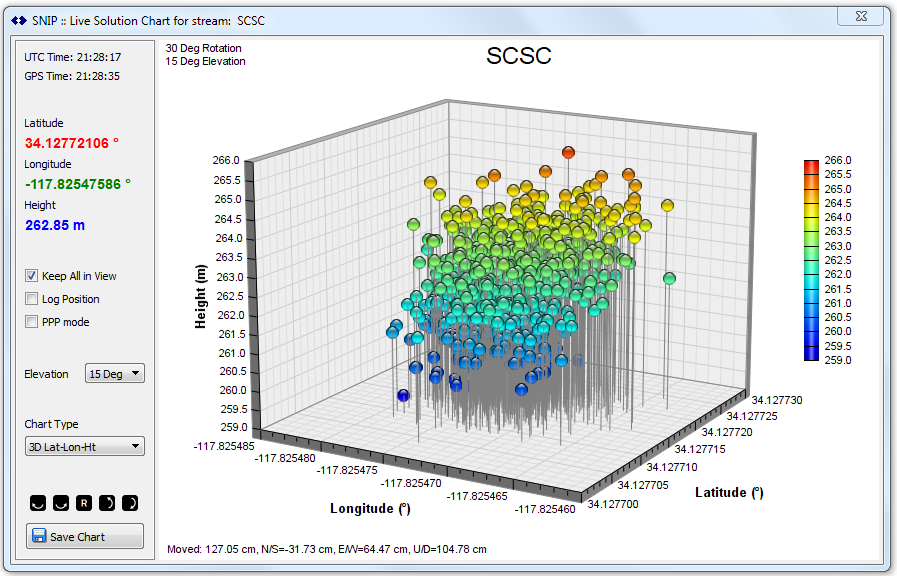Screen dimensions: 897x576
Task: Rotate the chart right with arrow icon
Action: click(x=61, y=502)
